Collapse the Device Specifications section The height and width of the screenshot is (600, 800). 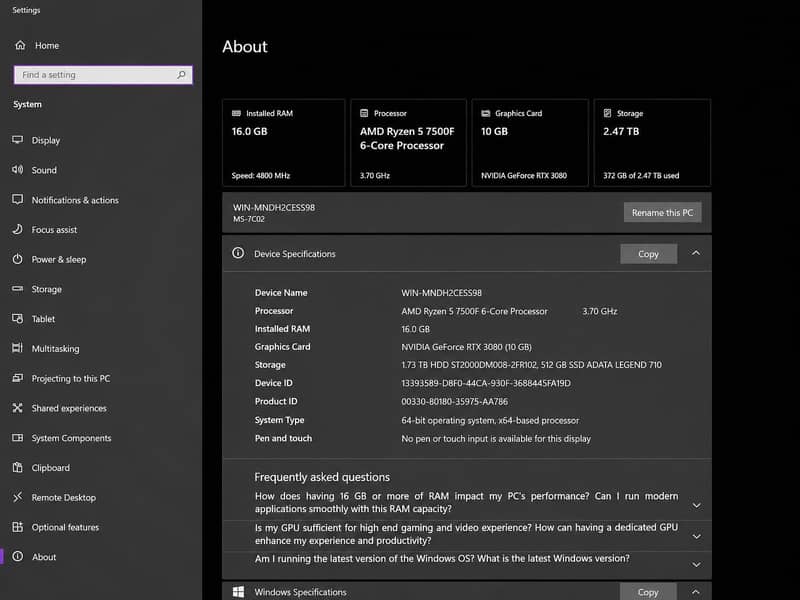(x=696, y=254)
